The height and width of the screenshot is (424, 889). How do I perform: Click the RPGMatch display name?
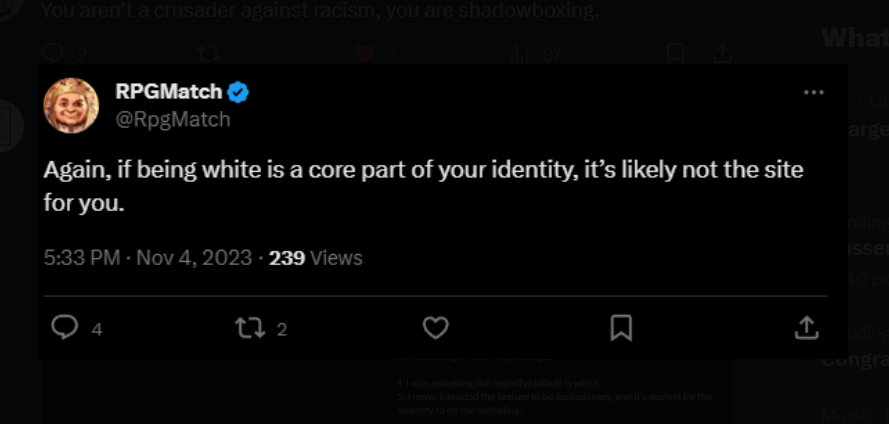click(x=168, y=93)
